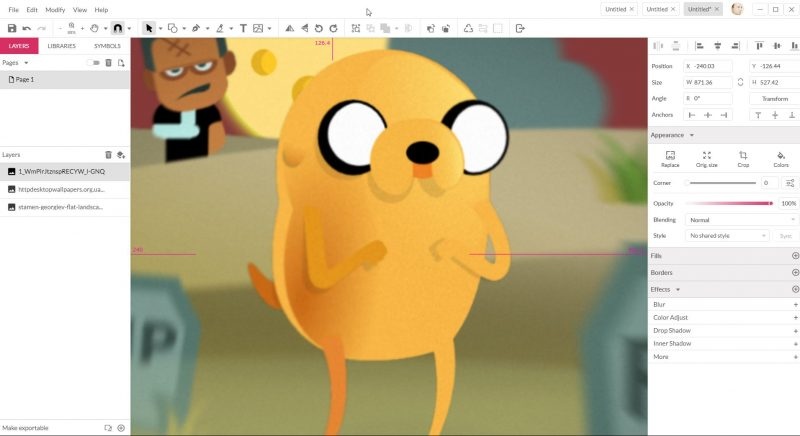800x436 pixels.
Task: Pick the Pencil draw tool
Action: click(x=220, y=29)
